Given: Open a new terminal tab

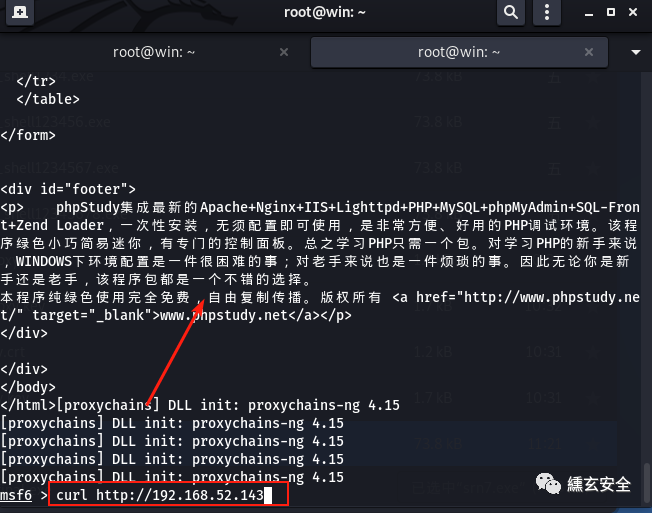Looking at the screenshot, I should pyautogui.click(x=20, y=12).
